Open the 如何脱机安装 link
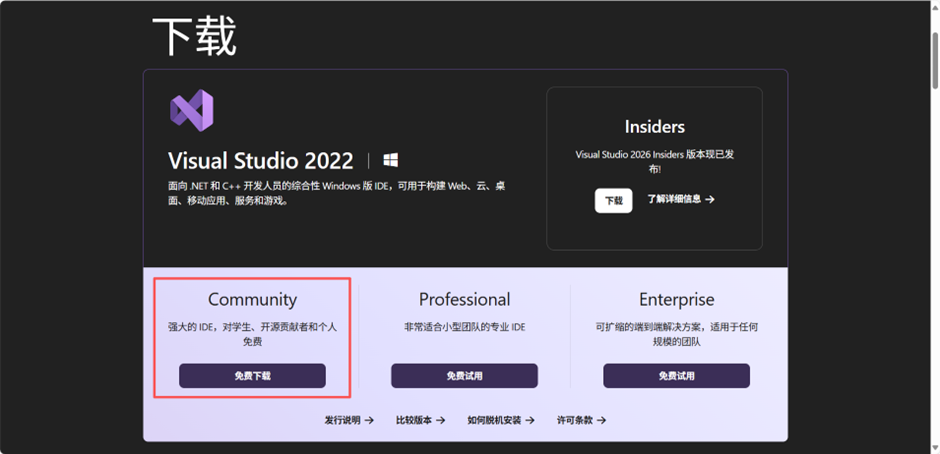Image resolution: width=940 pixels, height=454 pixels. tap(501, 420)
